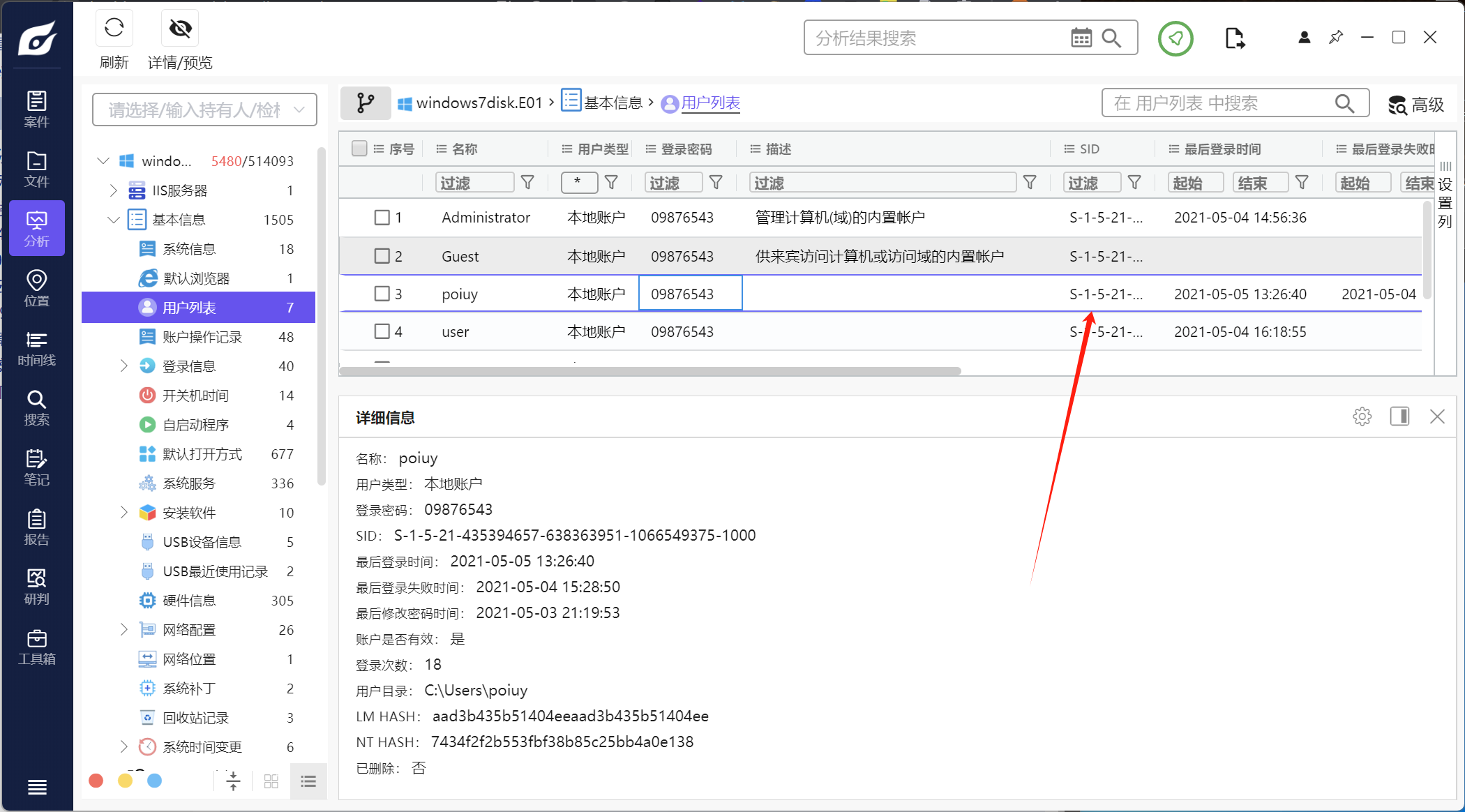Screen dimensions: 1465x812
Task: Click the red color dot at bottom
Action: (x=96, y=781)
